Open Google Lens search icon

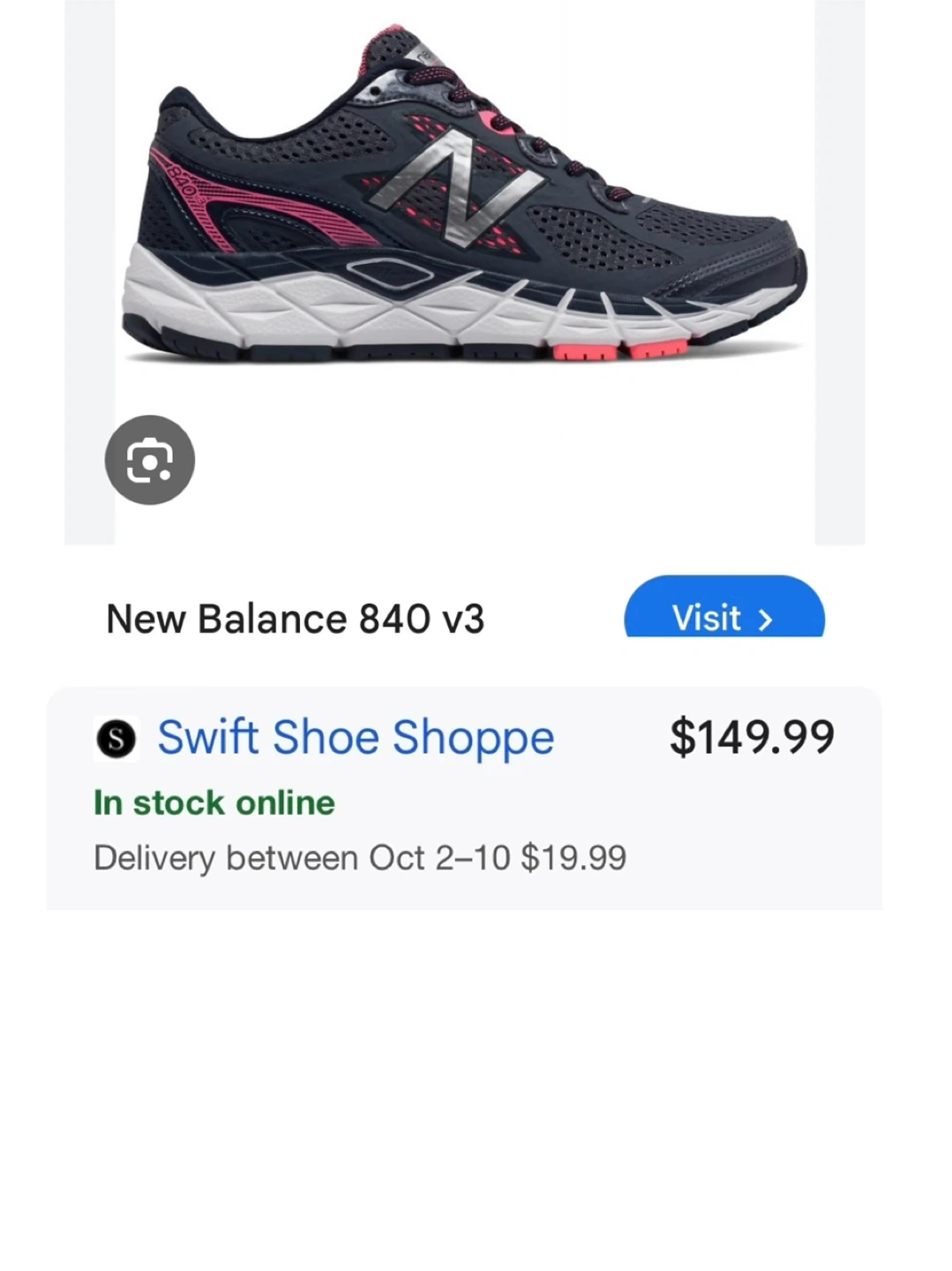point(149,460)
